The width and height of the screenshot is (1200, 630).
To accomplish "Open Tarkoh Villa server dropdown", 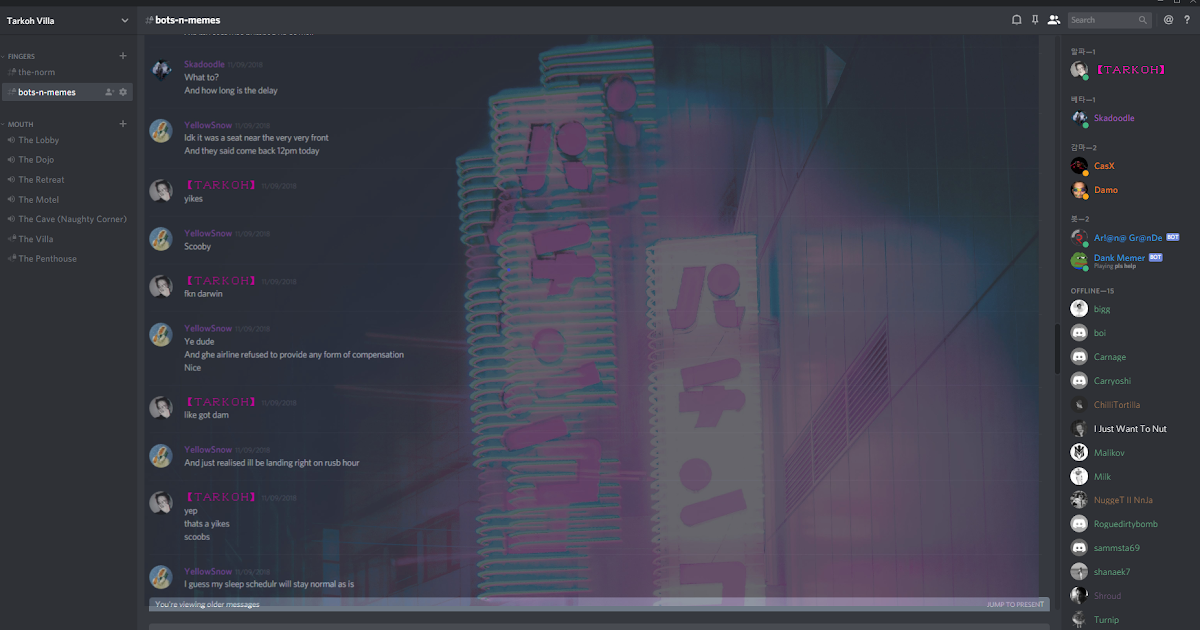I will point(68,20).
